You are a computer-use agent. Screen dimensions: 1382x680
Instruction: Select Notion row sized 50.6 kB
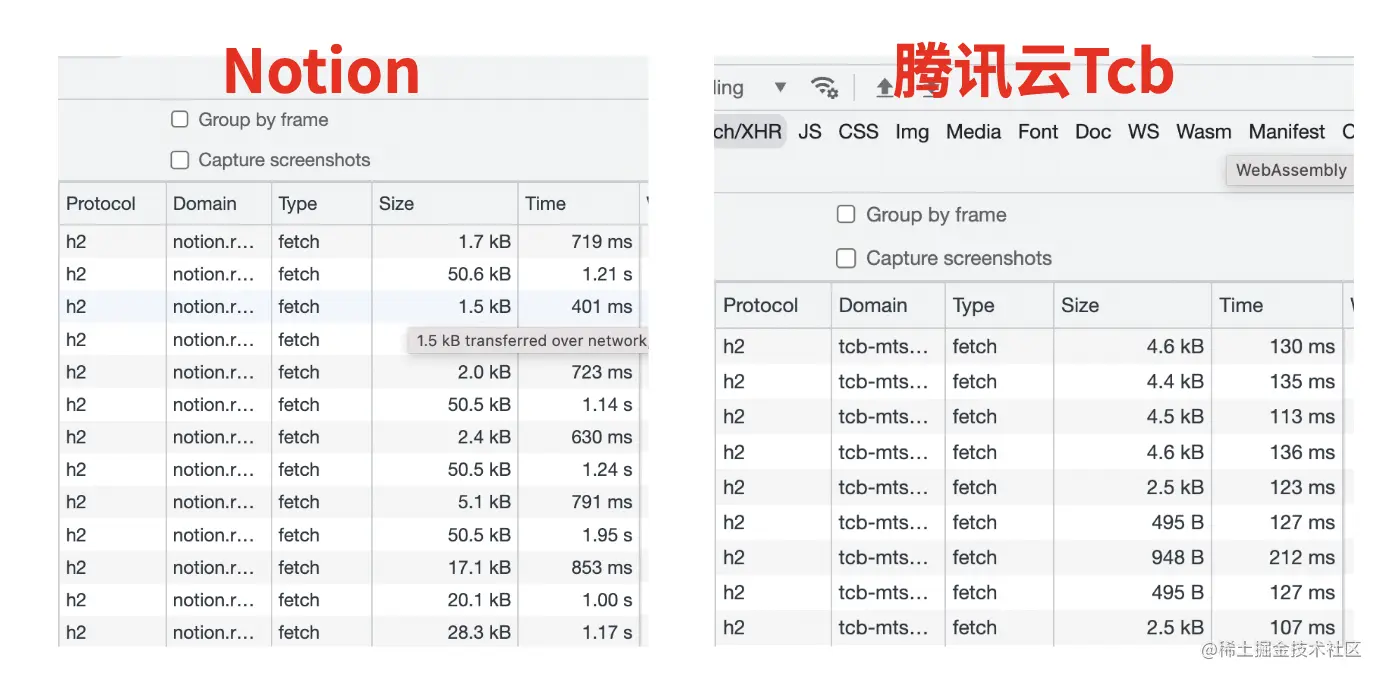353,274
